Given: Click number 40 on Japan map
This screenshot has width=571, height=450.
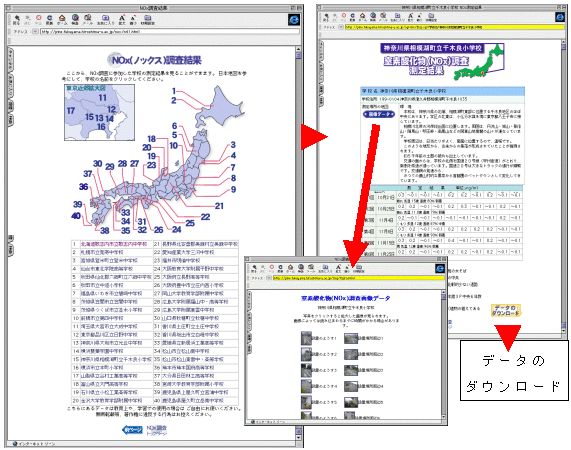Looking at the screenshot, I should 76,216.
